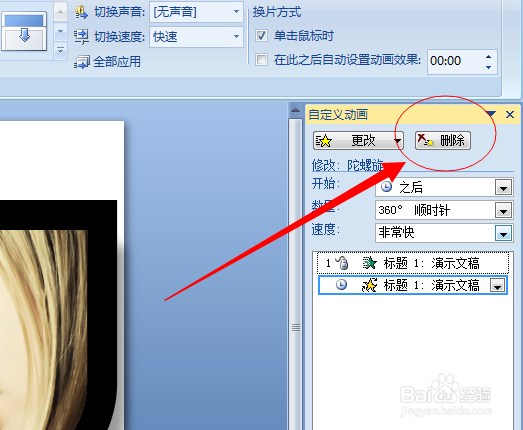523x430 pixels.
Task: Select the push-down transition thumbnail
Action: tap(24, 32)
